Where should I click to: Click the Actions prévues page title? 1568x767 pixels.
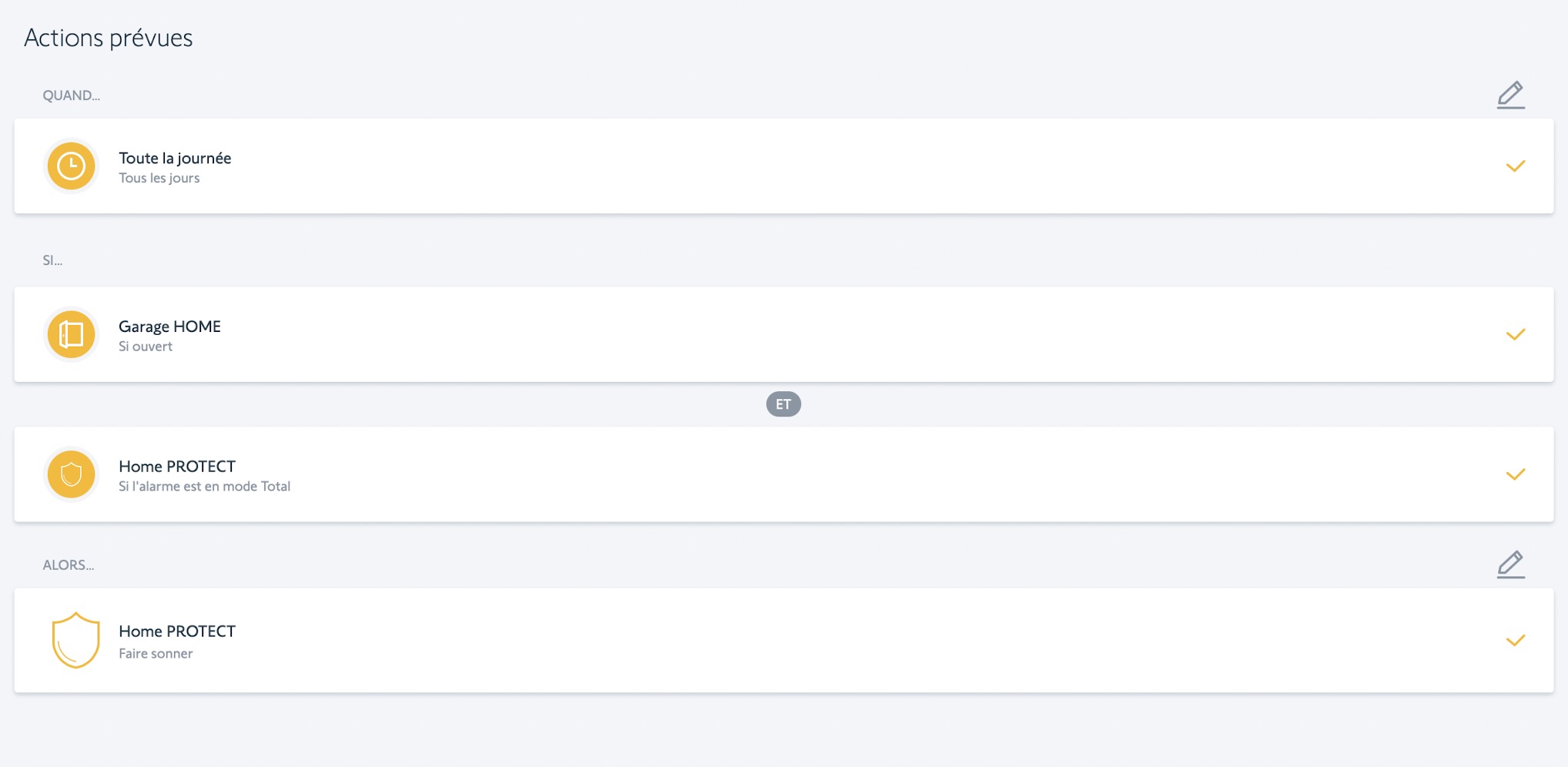click(109, 38)
